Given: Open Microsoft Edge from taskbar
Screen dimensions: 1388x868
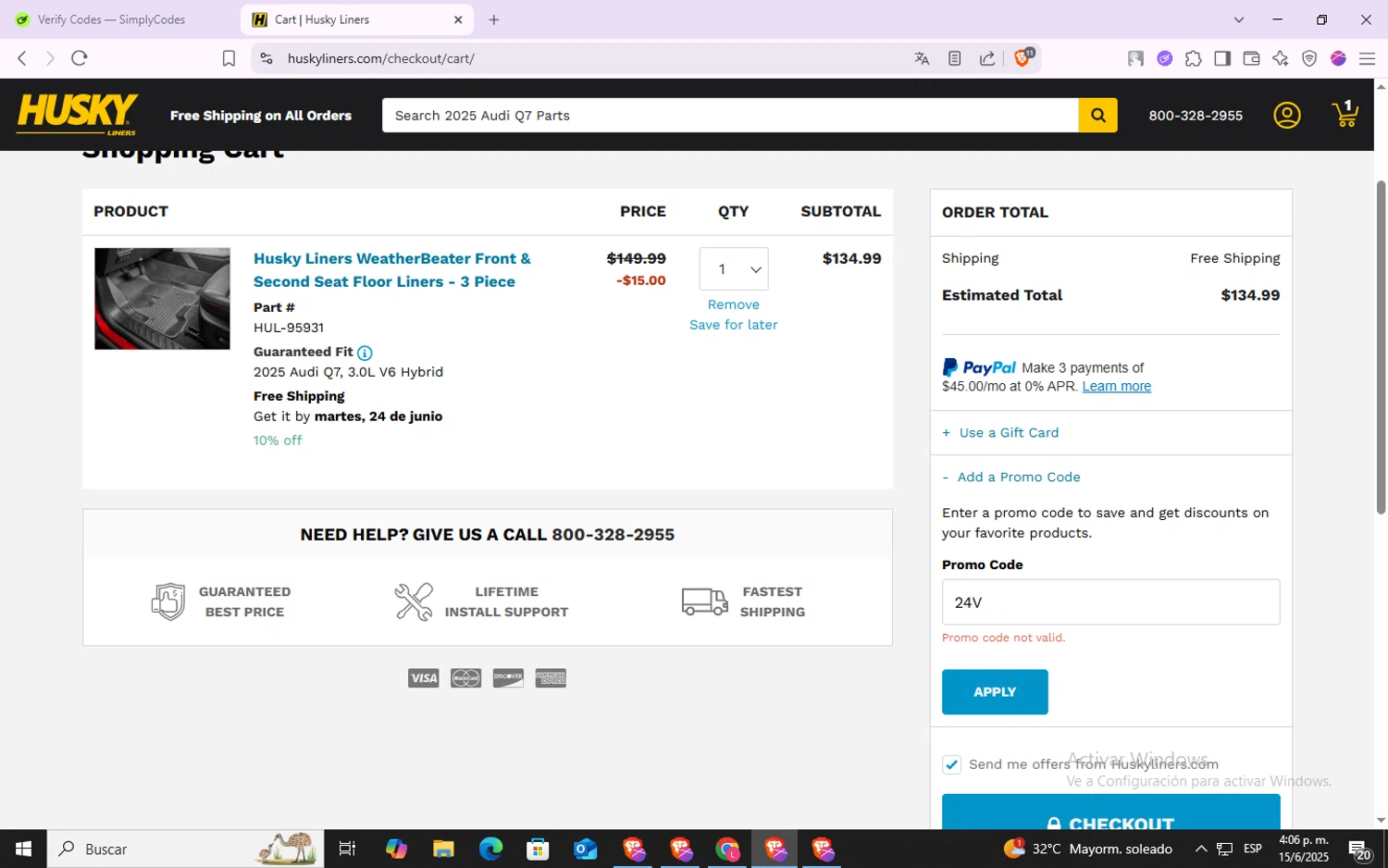Looking at the screenshot, I should click(490, 849).
